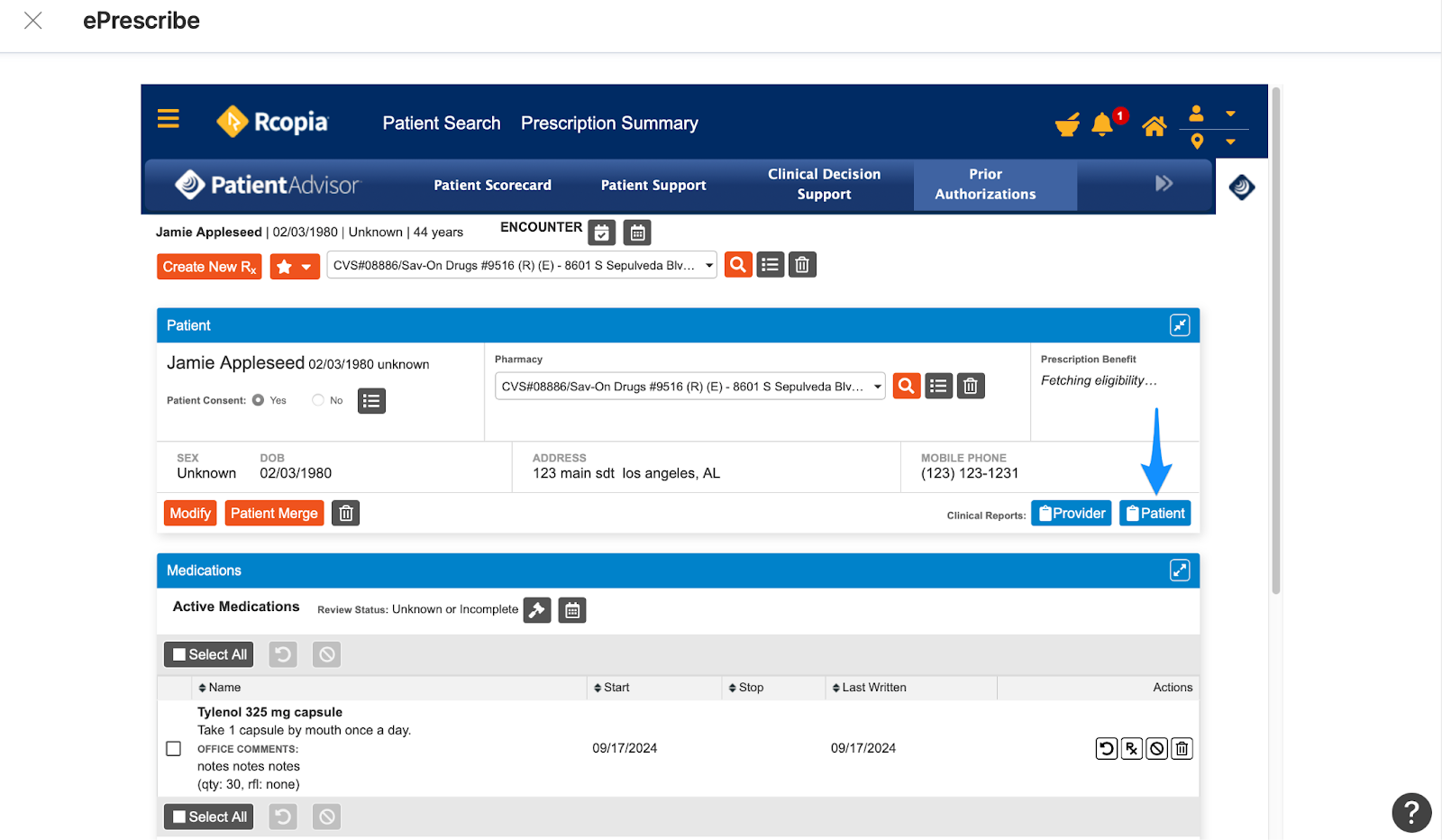1442x840 pixels.
Task: Check the Tylenol medication row checkbox
Action: pyautogui.click(x=173, y=747)
